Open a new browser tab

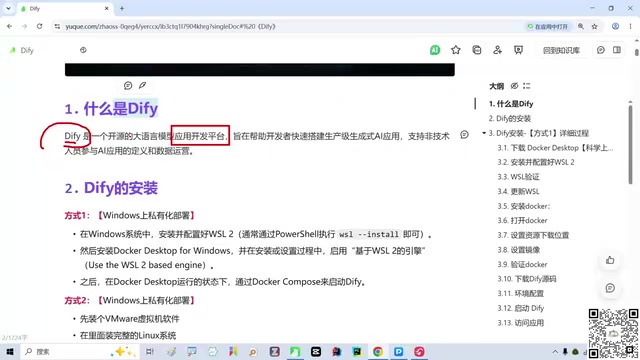point(122,8)
